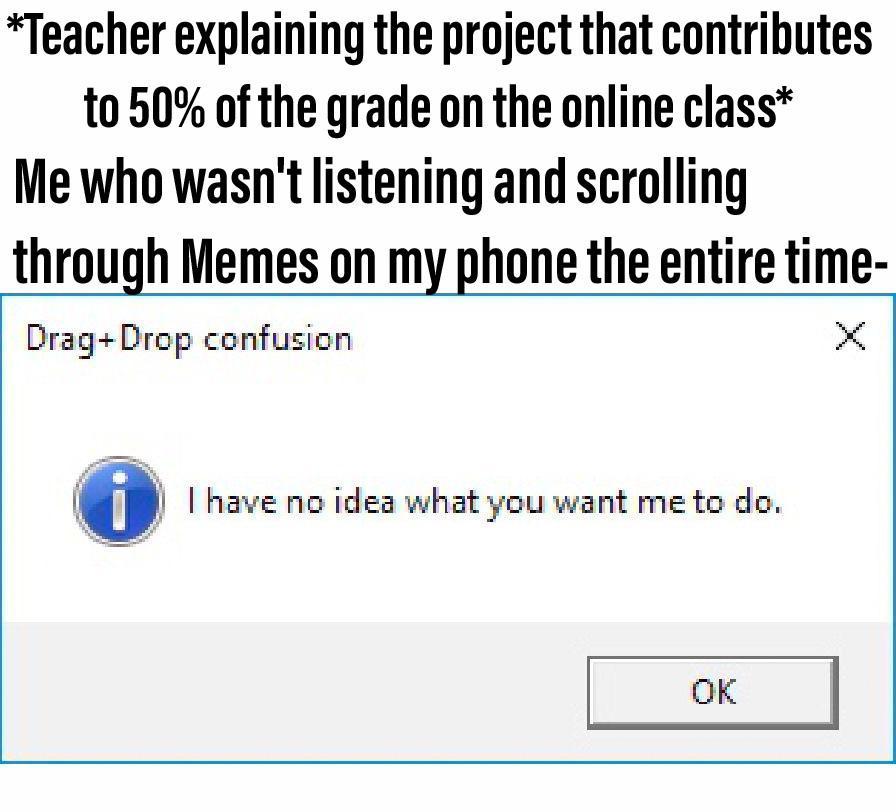Dismiss the Drag+Drop confusion dialog with OK
The width and height of the screenshot is (896, 812).
[x=712, y=692]
